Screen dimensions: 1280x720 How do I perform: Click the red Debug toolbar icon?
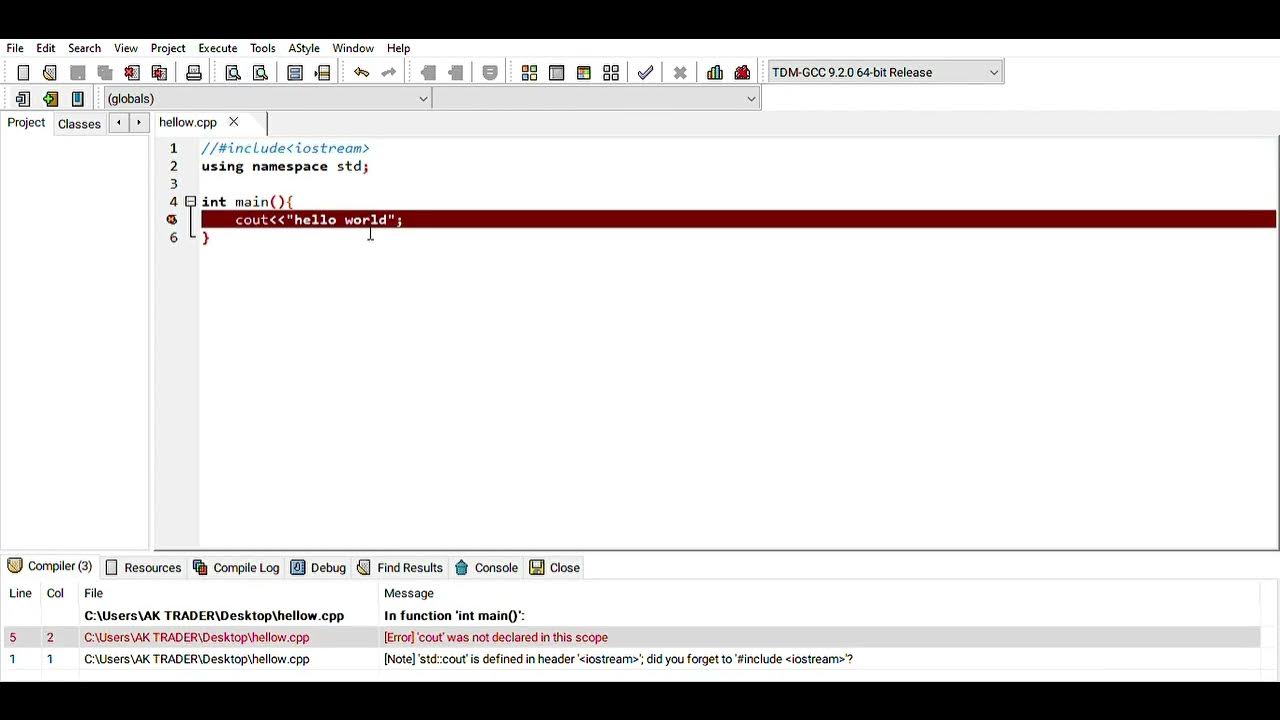[742, 72]
